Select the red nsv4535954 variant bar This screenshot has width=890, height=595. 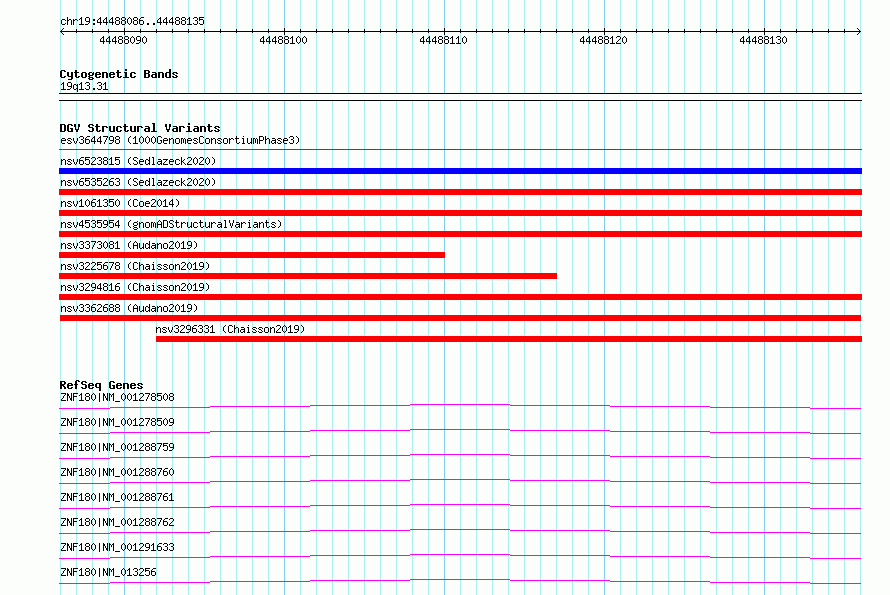click(460, 234)
